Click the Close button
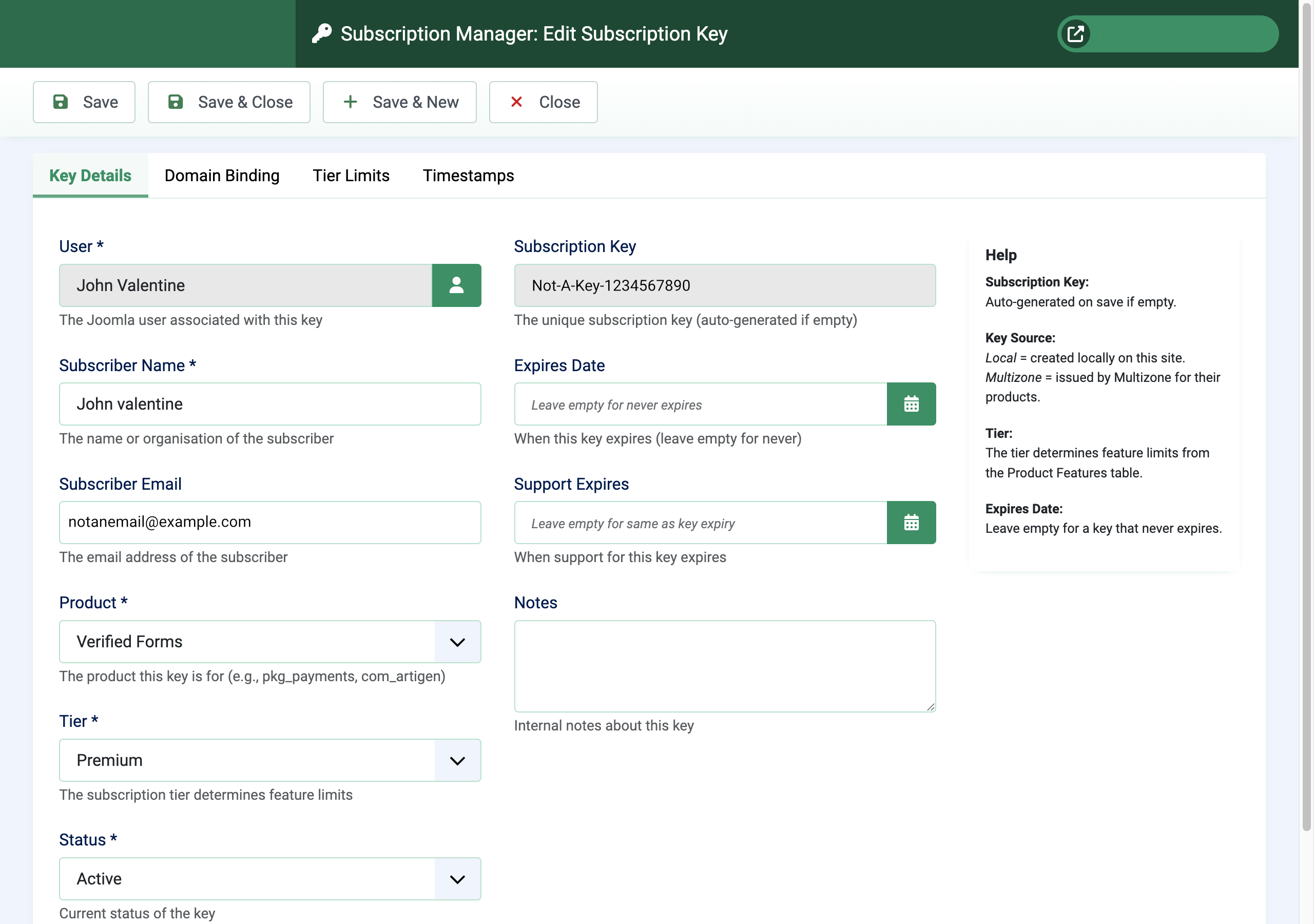The width and height of the screenshot is (1314, 924). pyautogui.click(x=543, y=102)
